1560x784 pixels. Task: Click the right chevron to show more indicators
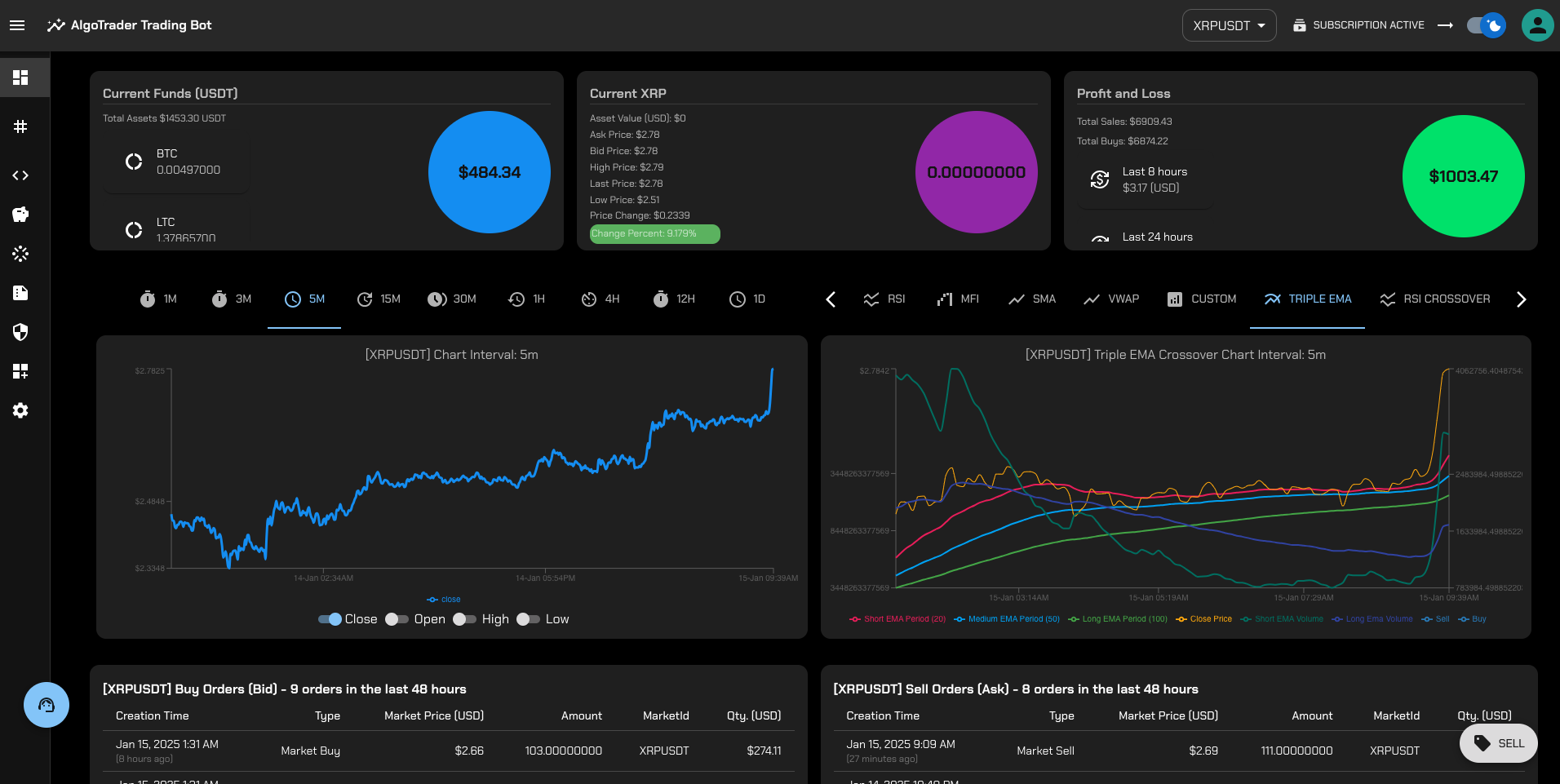(1521, 299)
